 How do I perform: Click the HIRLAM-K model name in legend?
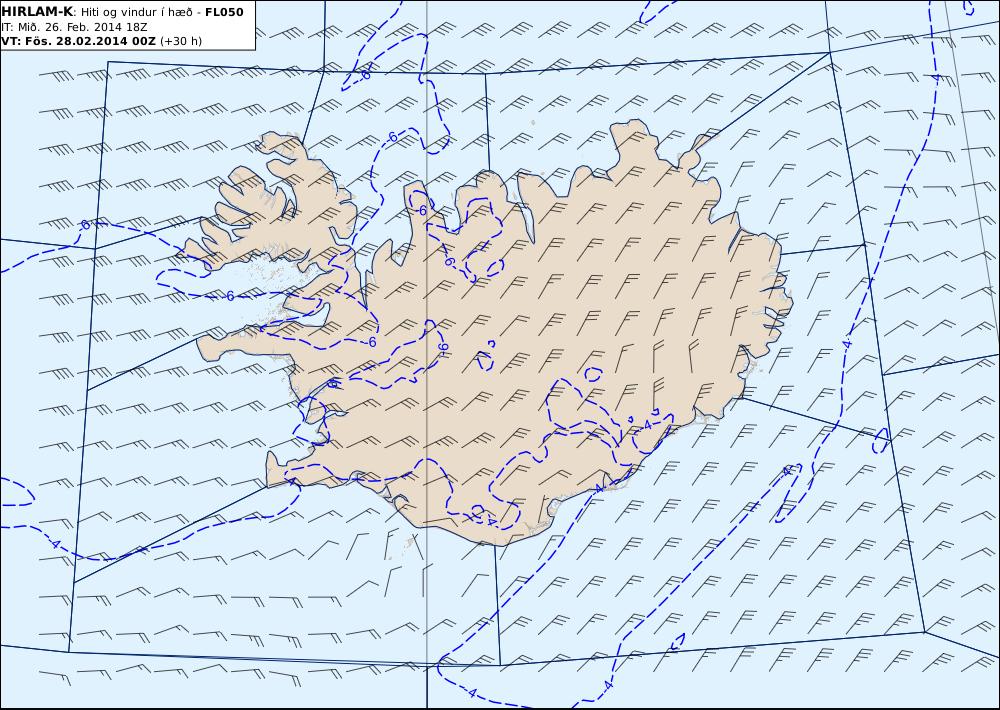pos(38,12)
